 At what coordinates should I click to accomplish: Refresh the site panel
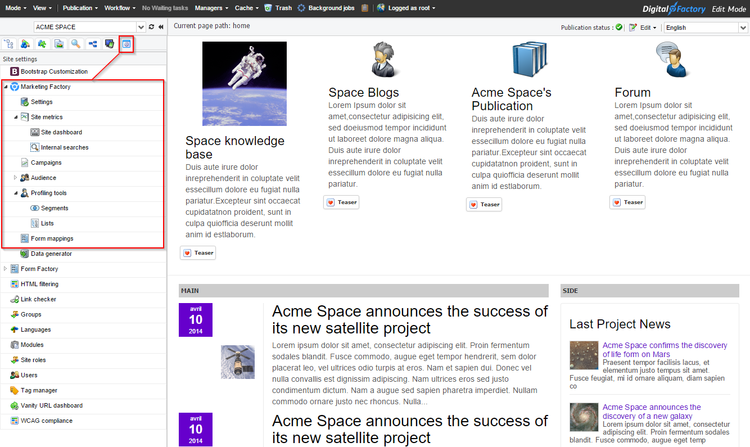pos(152,27)
